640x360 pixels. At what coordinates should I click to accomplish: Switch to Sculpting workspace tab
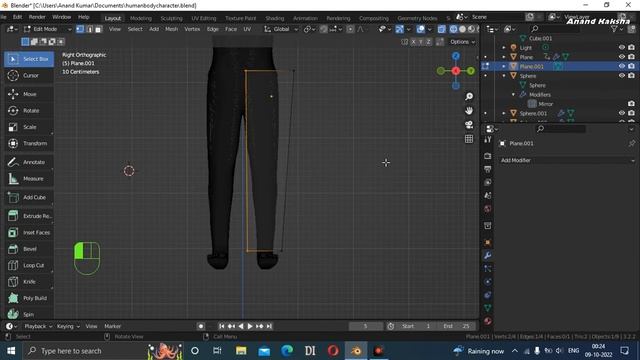pos(171,18)
